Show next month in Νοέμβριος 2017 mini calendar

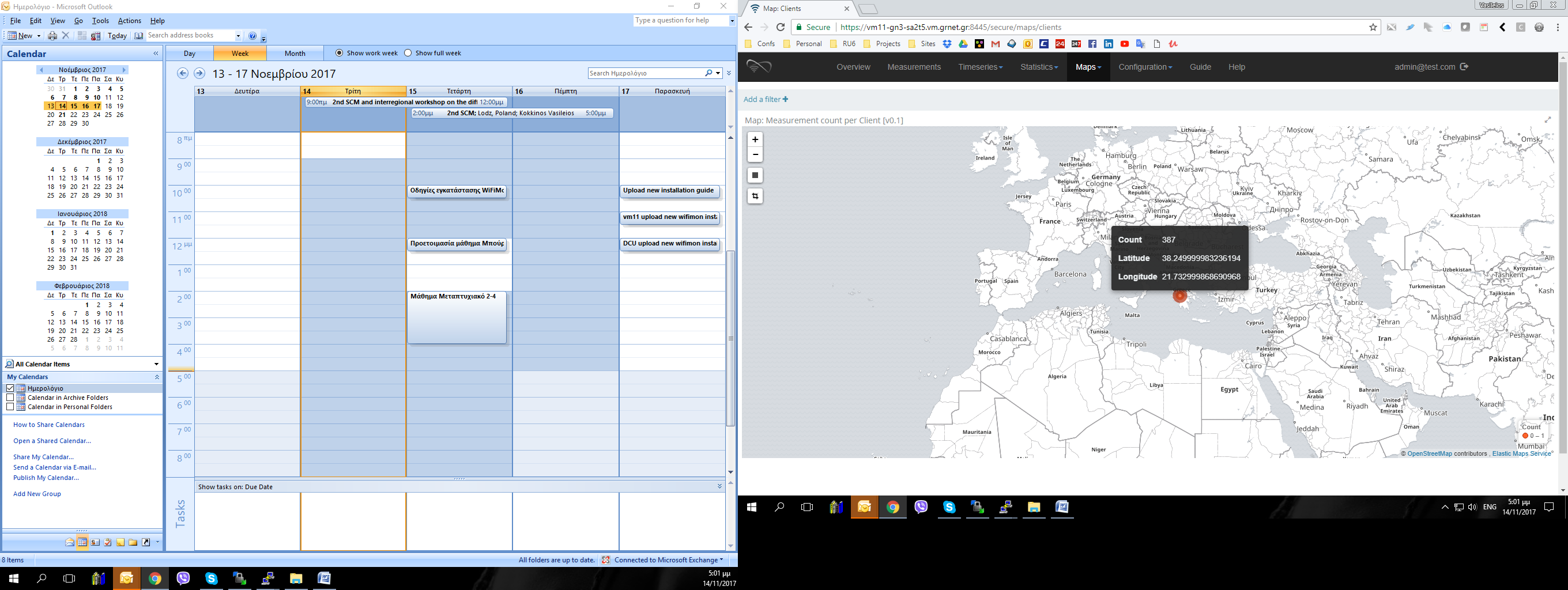123,70
